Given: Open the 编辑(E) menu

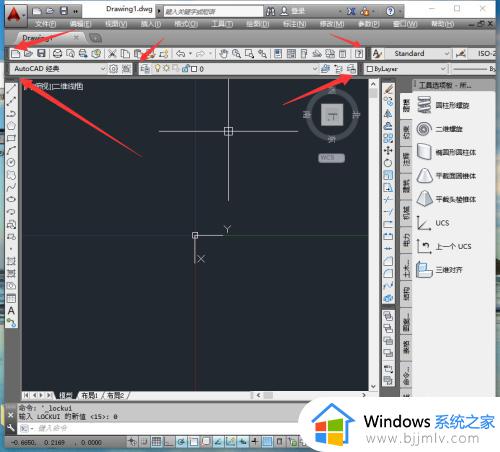Looking at the screenshot, I should 80,24.
